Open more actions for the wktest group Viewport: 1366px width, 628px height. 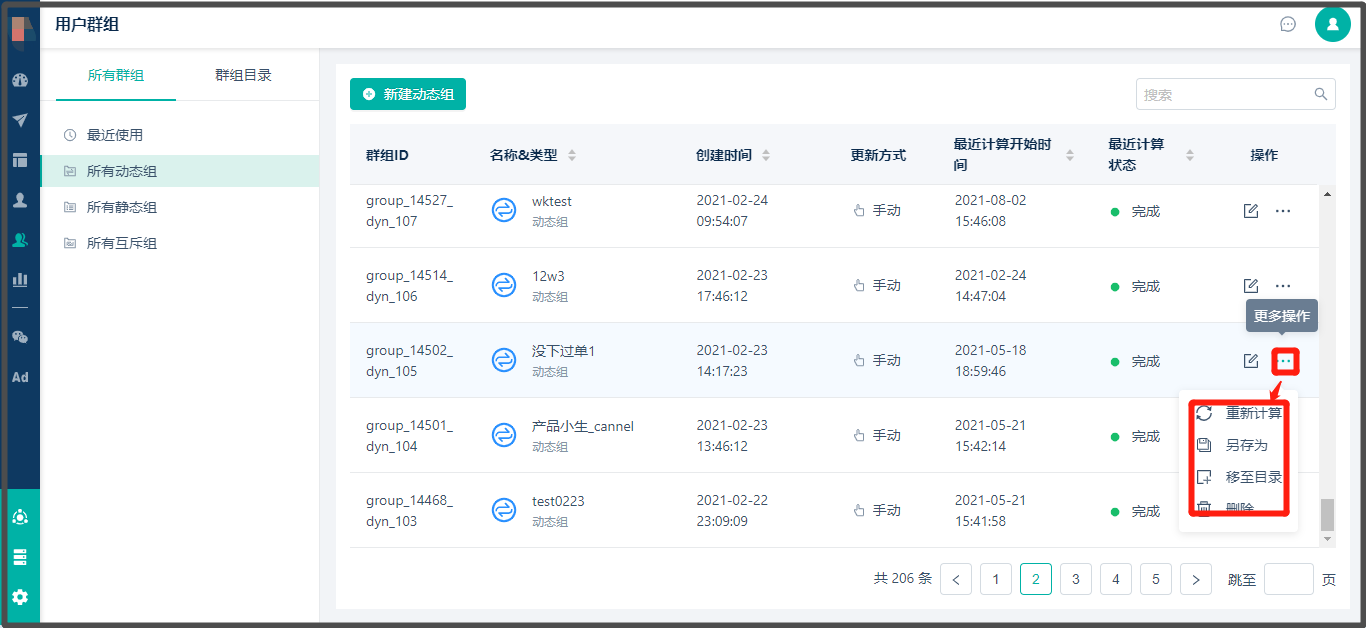click(x=1283, y=211)
